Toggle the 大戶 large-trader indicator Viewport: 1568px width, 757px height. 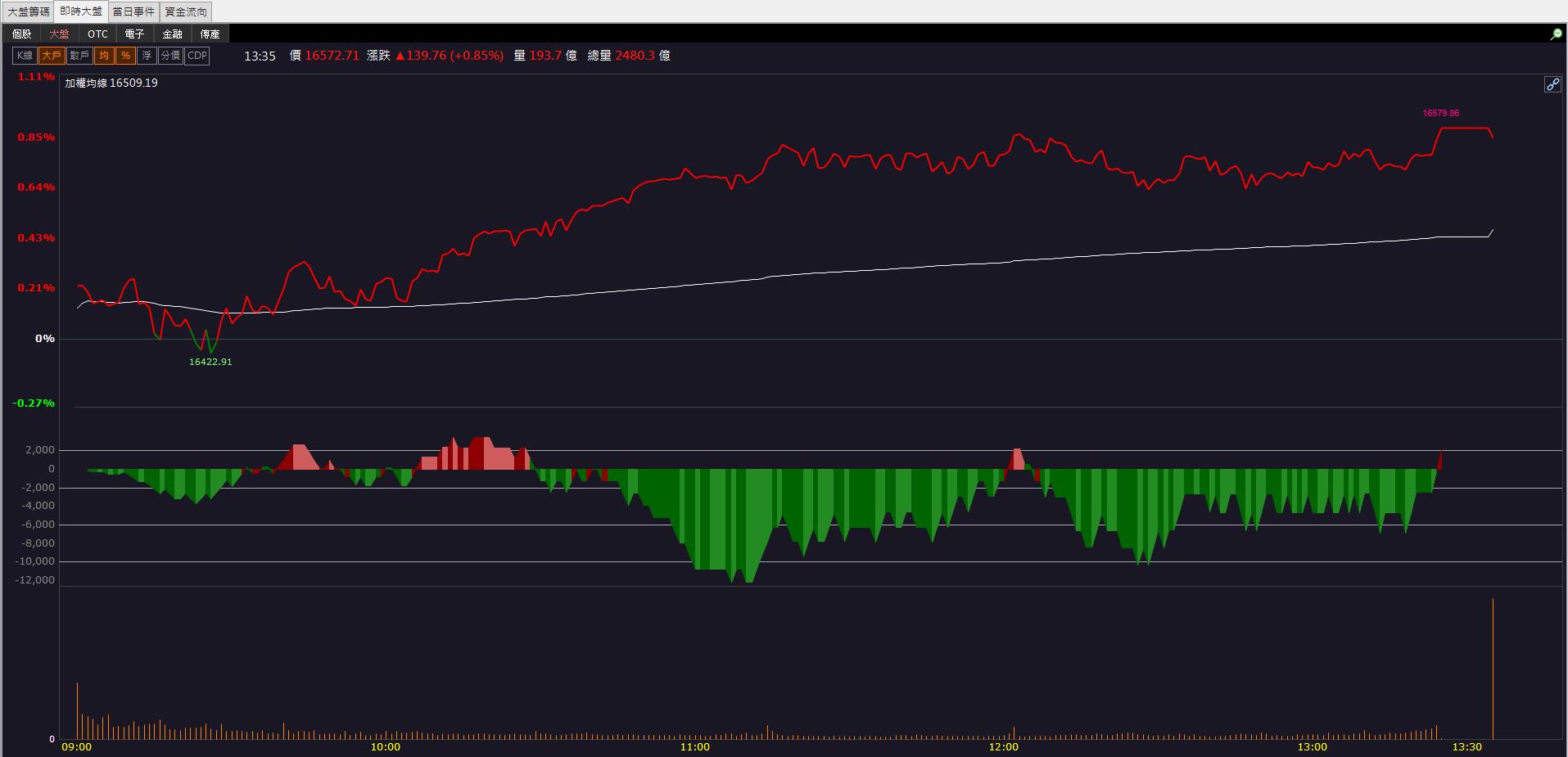[x=52, y=56]
